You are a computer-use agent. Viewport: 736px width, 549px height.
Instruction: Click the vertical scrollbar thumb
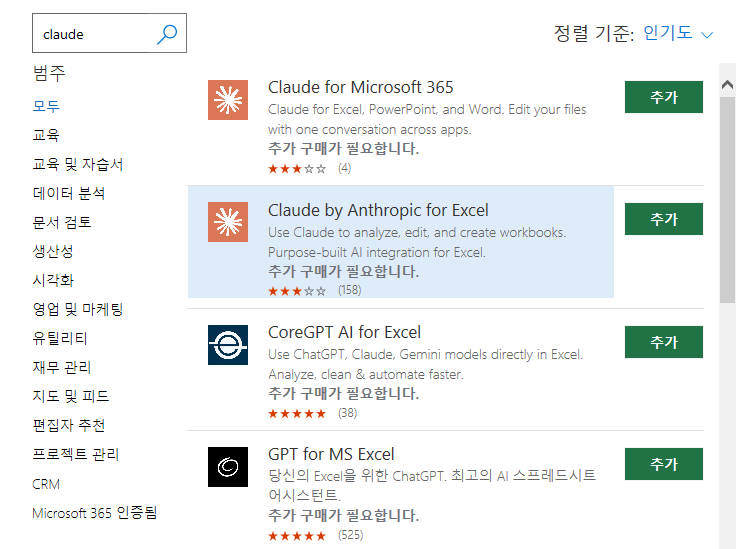pyautogui.click(x=727, y=199)
